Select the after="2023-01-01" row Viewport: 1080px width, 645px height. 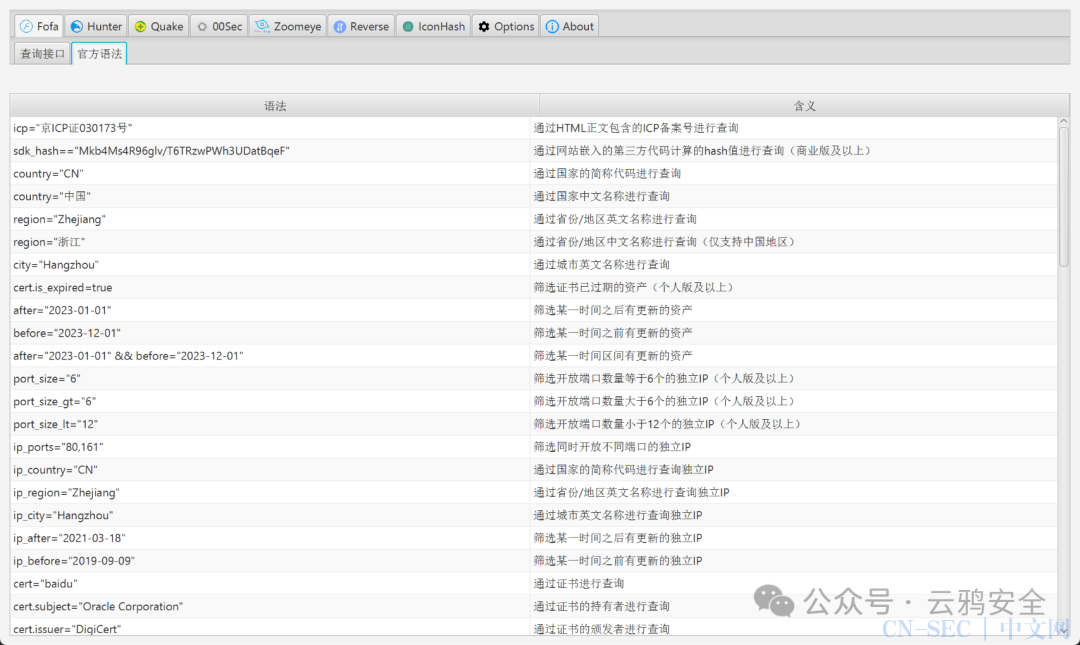click(534, 310)
